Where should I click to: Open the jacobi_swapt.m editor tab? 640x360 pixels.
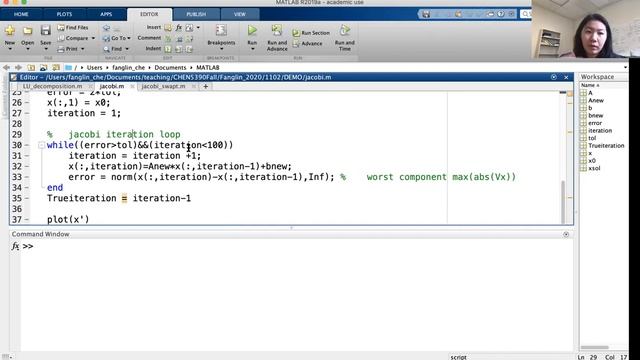click(x=163, y=86)
